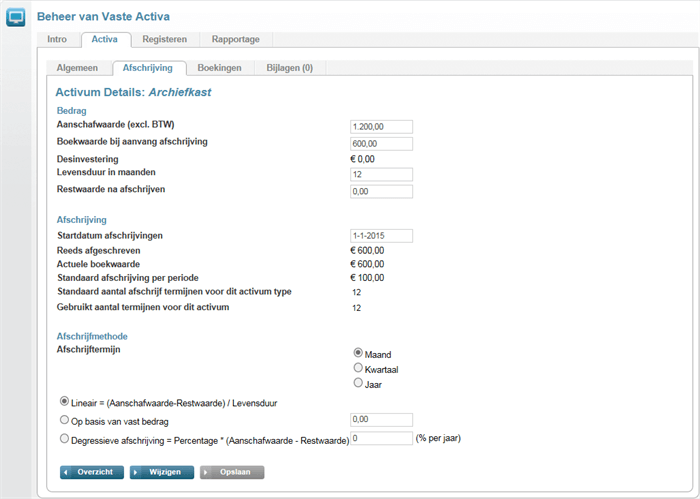700x499 pixels.
Task: Click the Afschrijfmethode section heading
Action: point(92,337)
